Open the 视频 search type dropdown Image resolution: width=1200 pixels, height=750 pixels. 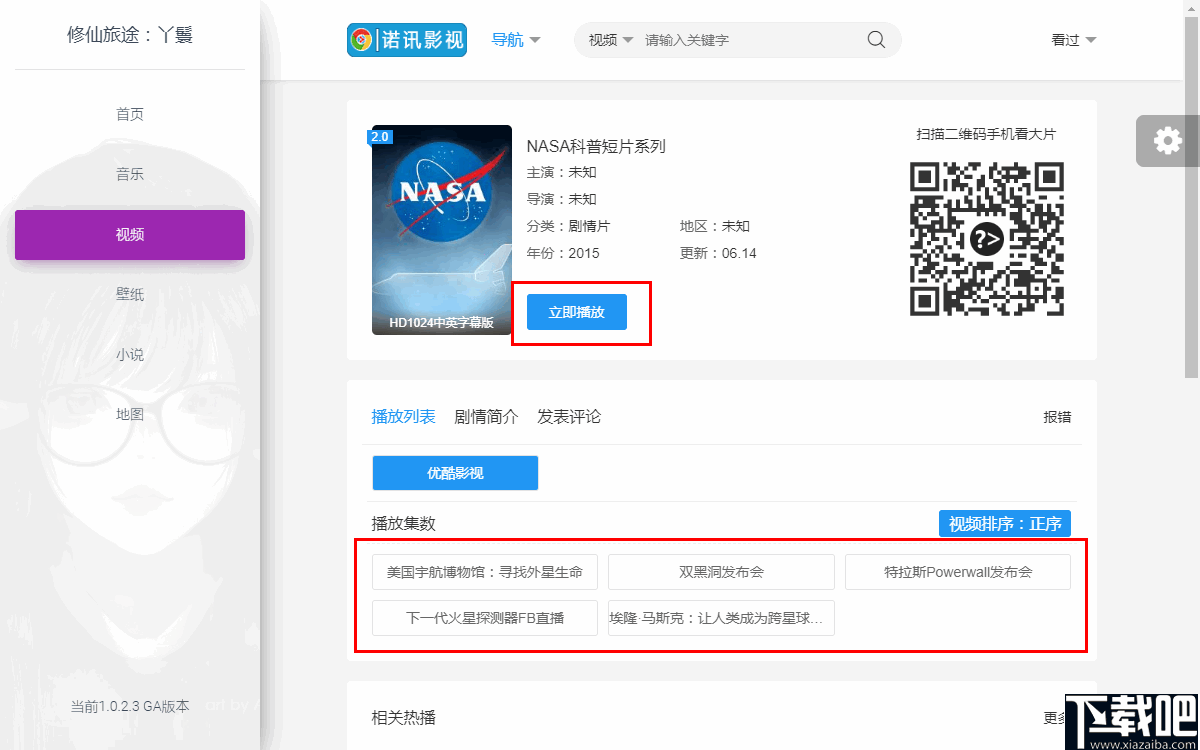(x=611, y=40)
